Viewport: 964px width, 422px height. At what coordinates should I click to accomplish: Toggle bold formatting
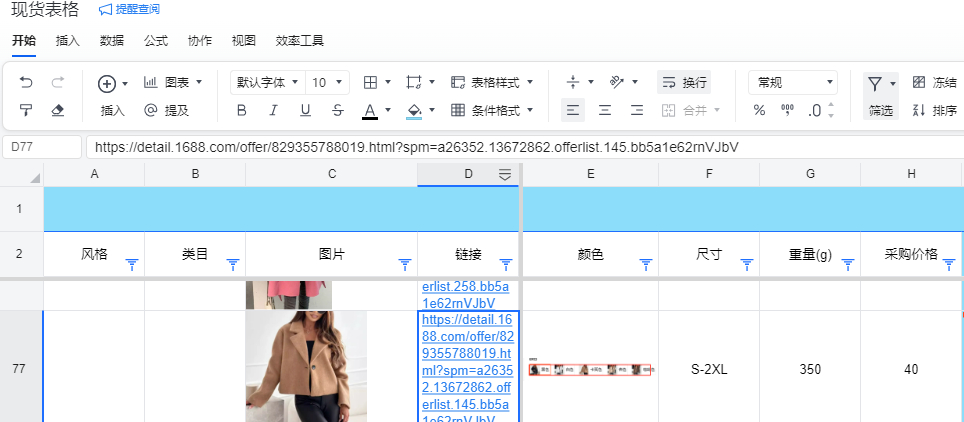point(241,110)
